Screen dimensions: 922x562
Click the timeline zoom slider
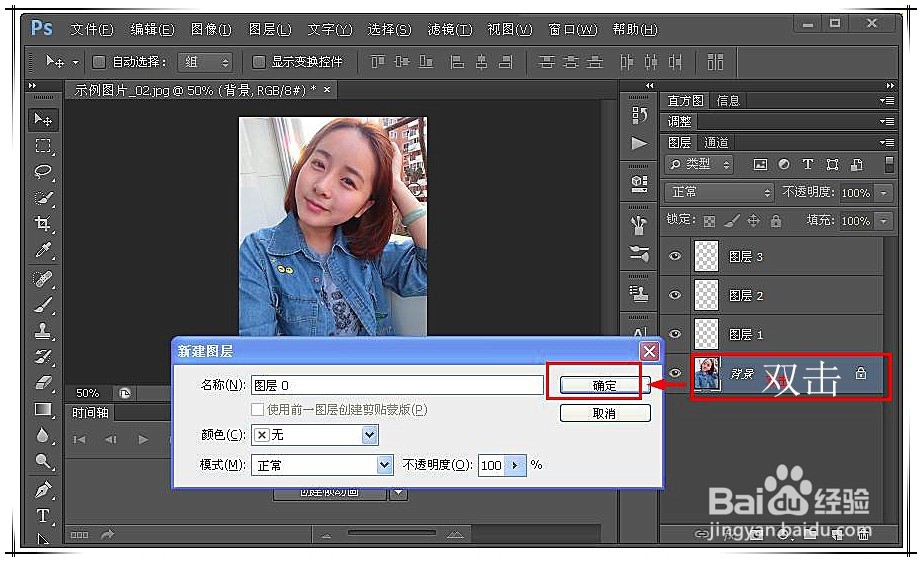coord(392,533)
